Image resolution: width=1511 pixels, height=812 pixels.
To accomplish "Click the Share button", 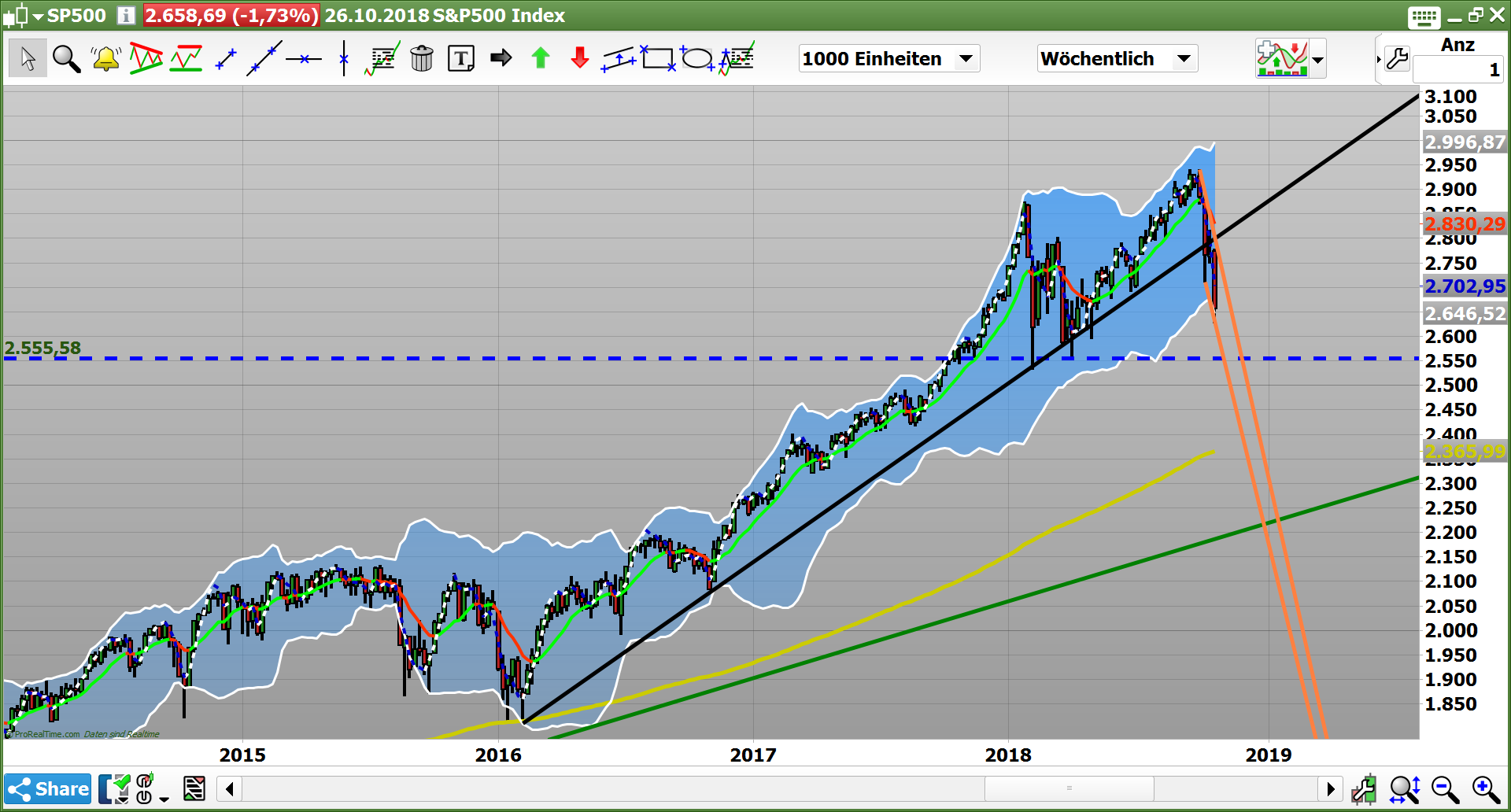I will pos(48,788).
